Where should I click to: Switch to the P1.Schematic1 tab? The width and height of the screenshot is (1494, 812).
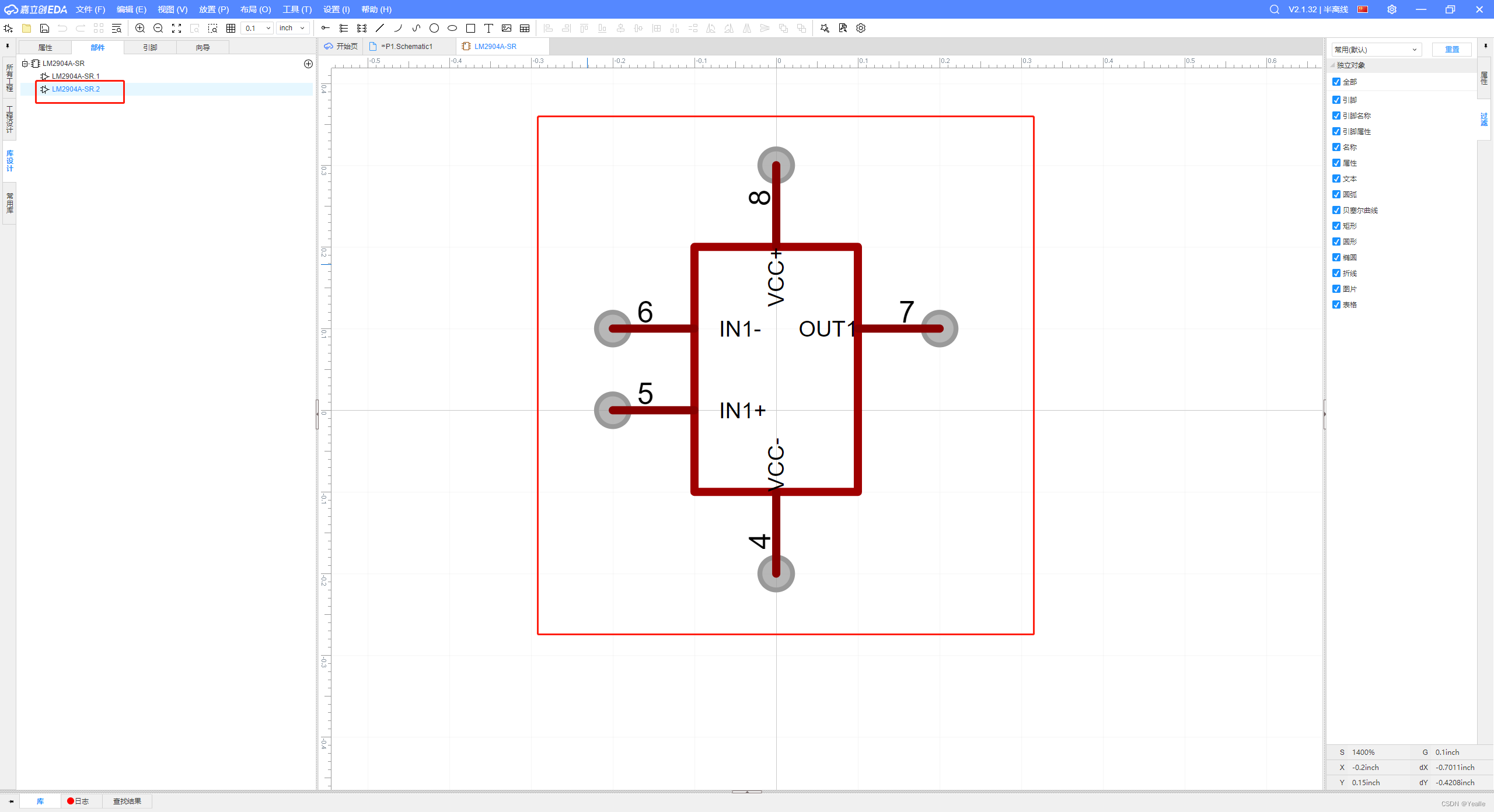coord(407,47)
